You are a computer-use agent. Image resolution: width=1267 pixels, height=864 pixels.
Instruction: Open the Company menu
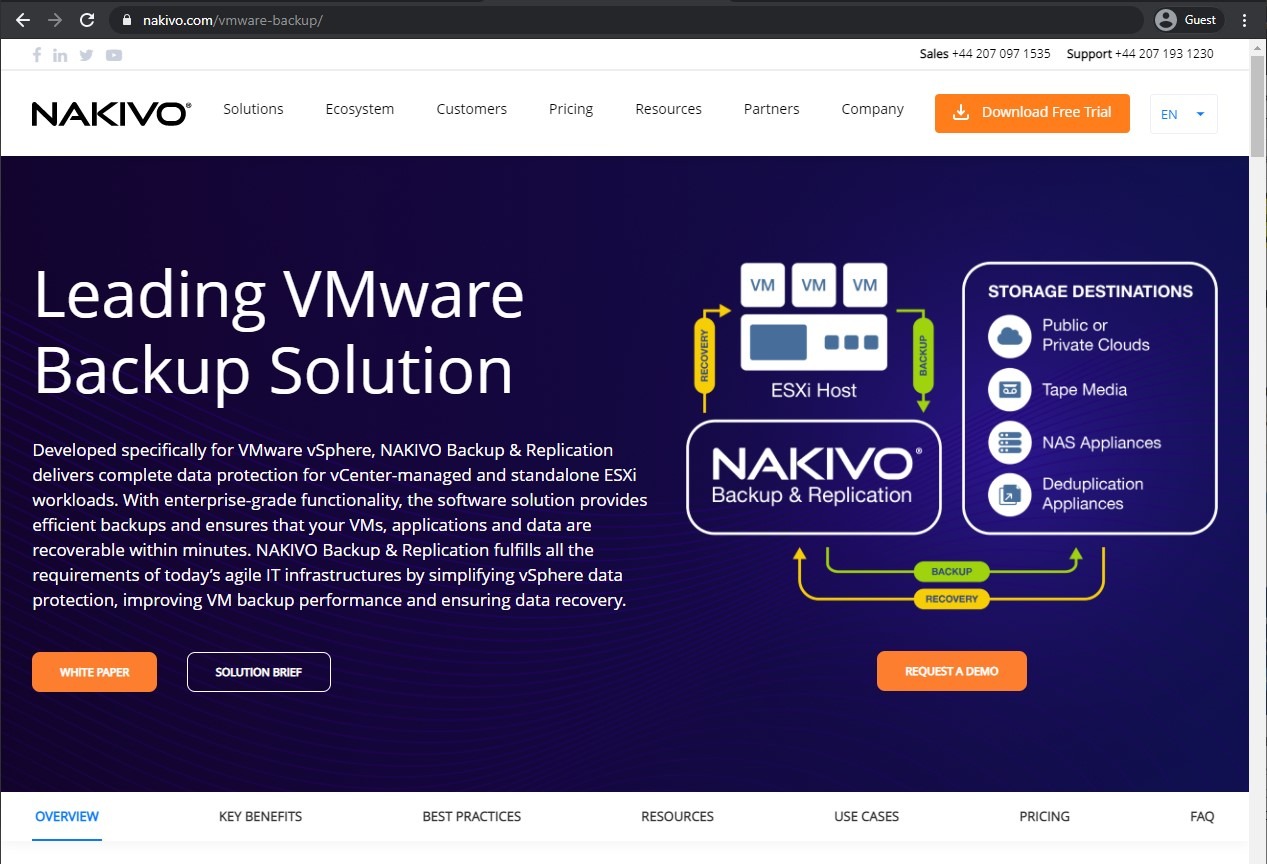[x=873, y=109]
